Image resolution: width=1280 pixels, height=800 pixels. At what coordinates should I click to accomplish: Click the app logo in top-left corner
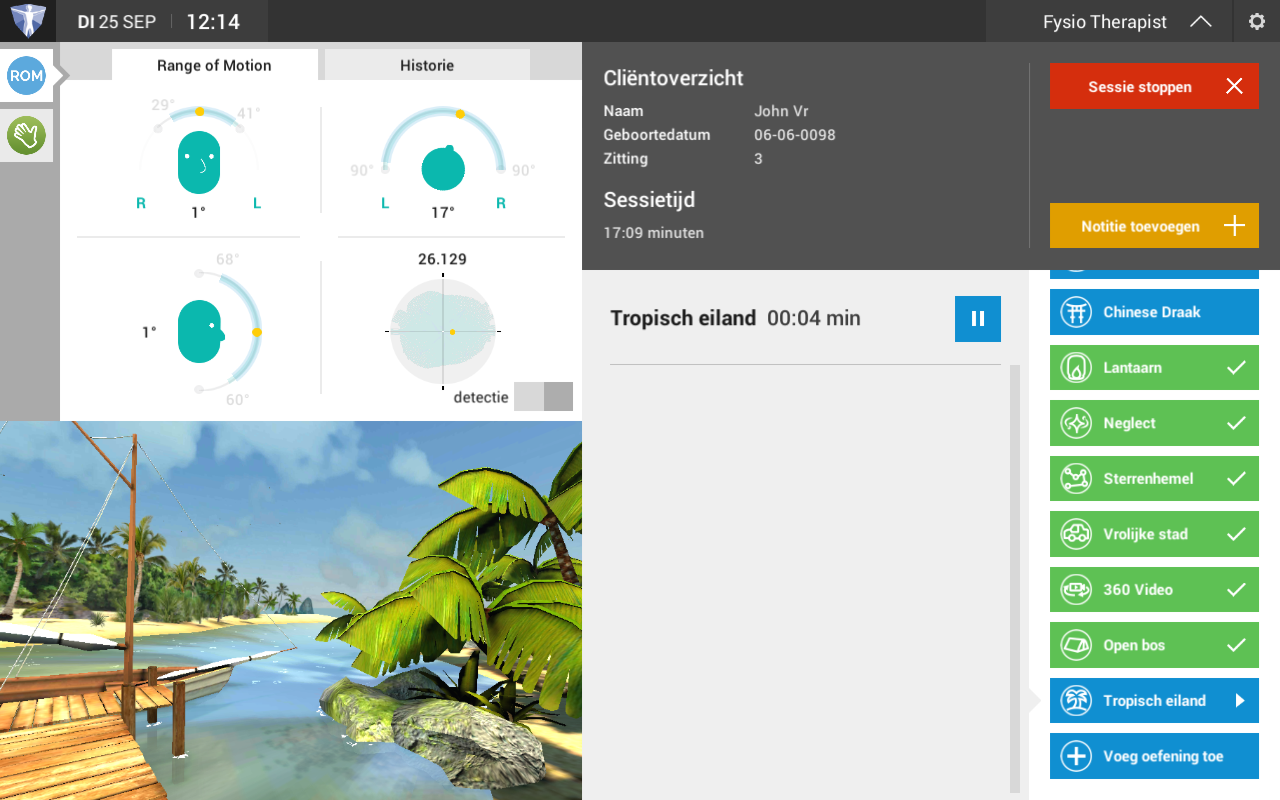[x=28, y=21]
